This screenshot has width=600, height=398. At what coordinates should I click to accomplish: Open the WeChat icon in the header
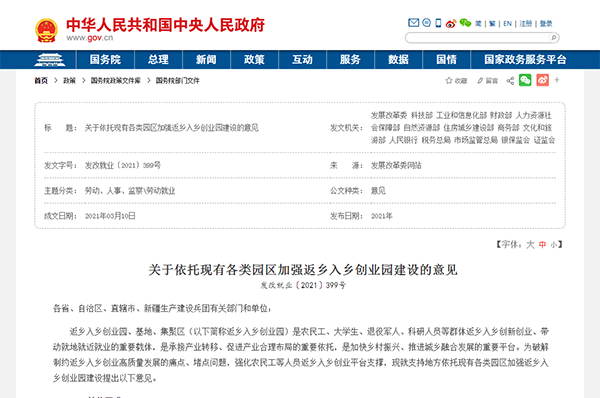465,23
